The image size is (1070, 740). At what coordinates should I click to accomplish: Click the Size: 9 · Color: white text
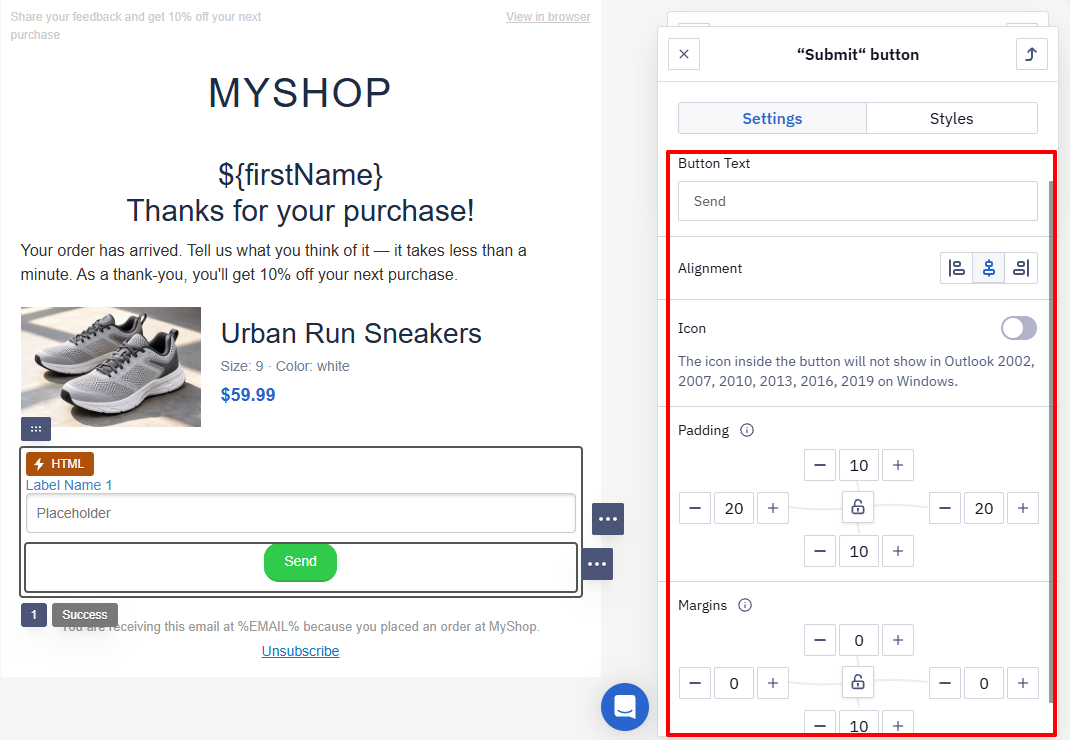[285, 366]
